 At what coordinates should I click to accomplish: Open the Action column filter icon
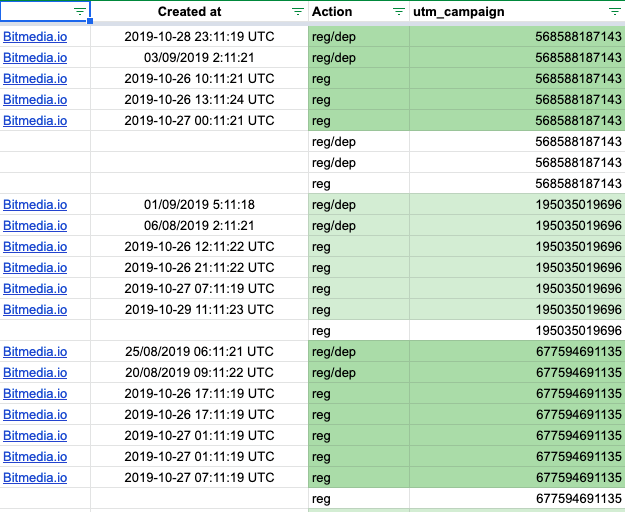click(x=399, y=11)
